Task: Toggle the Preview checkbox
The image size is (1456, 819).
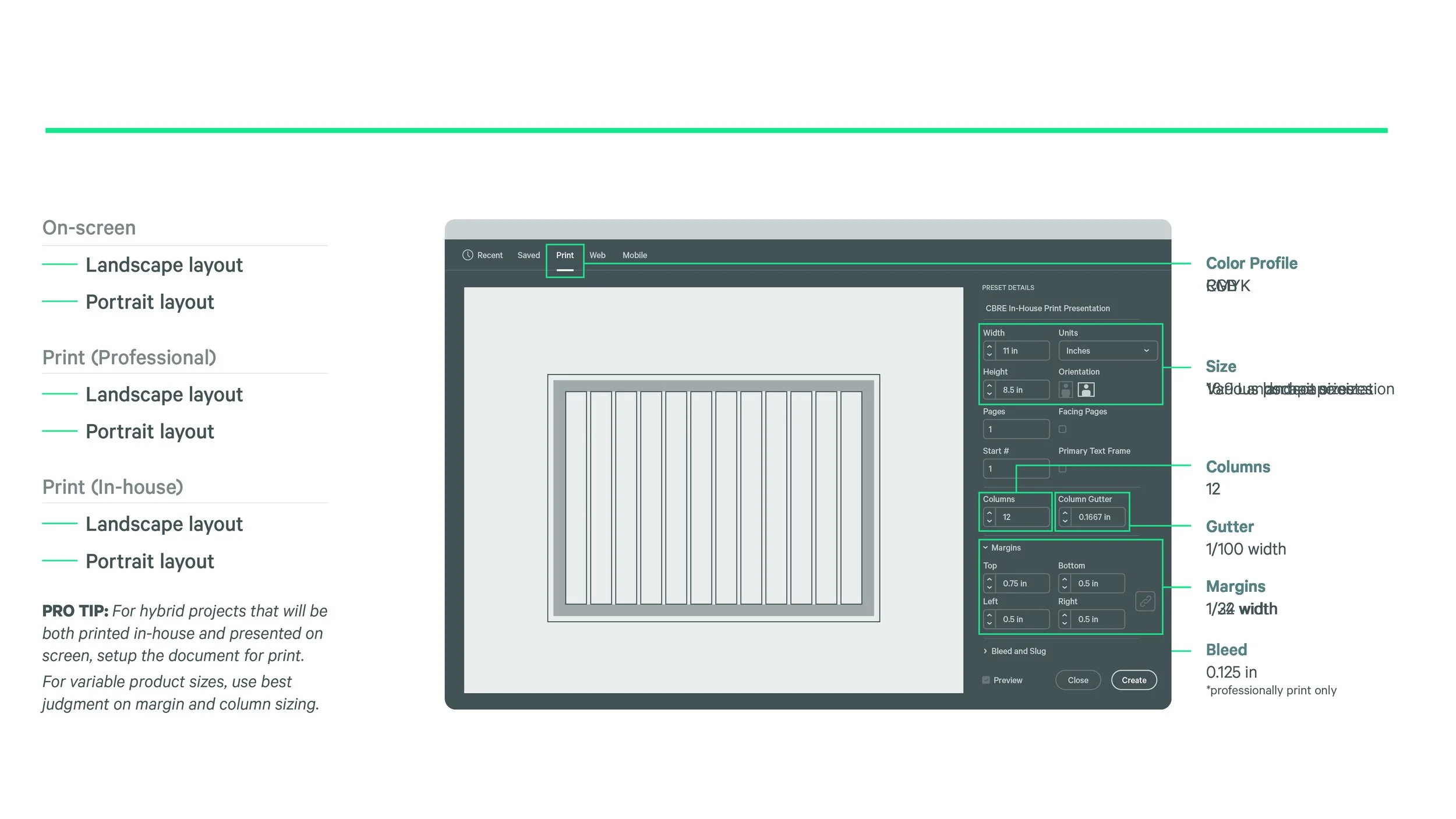Action: coord(986,680)
